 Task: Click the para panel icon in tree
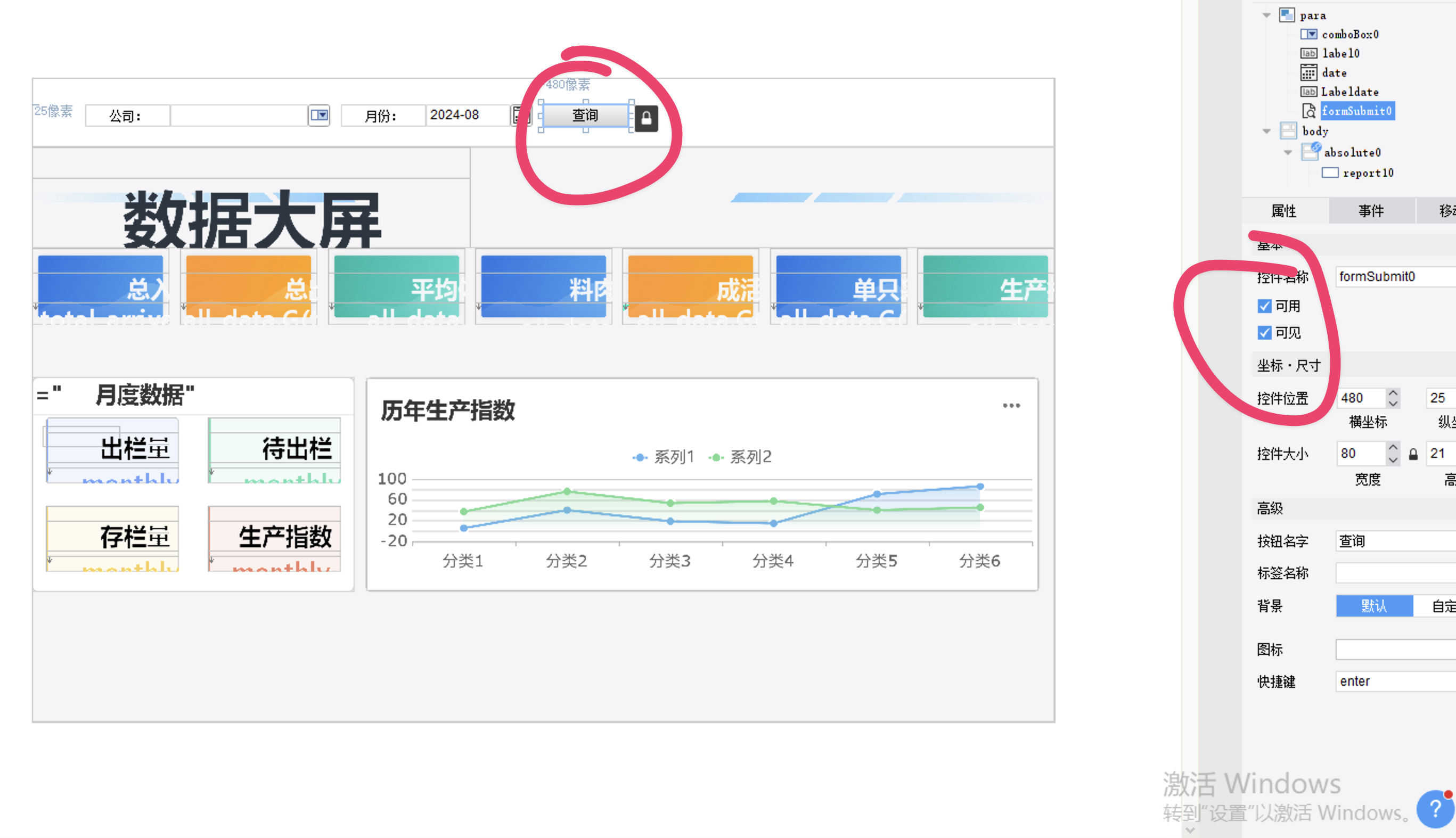tap(1287, 15)
